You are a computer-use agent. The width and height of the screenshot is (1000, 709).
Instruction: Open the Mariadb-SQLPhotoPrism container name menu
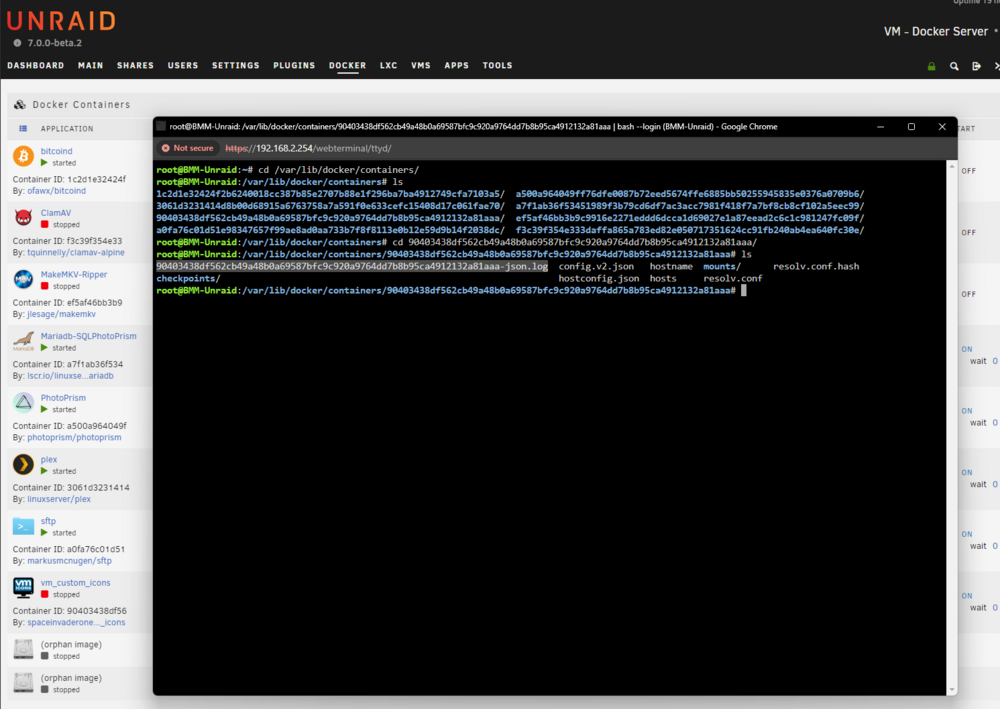click(x=89, y=336)
